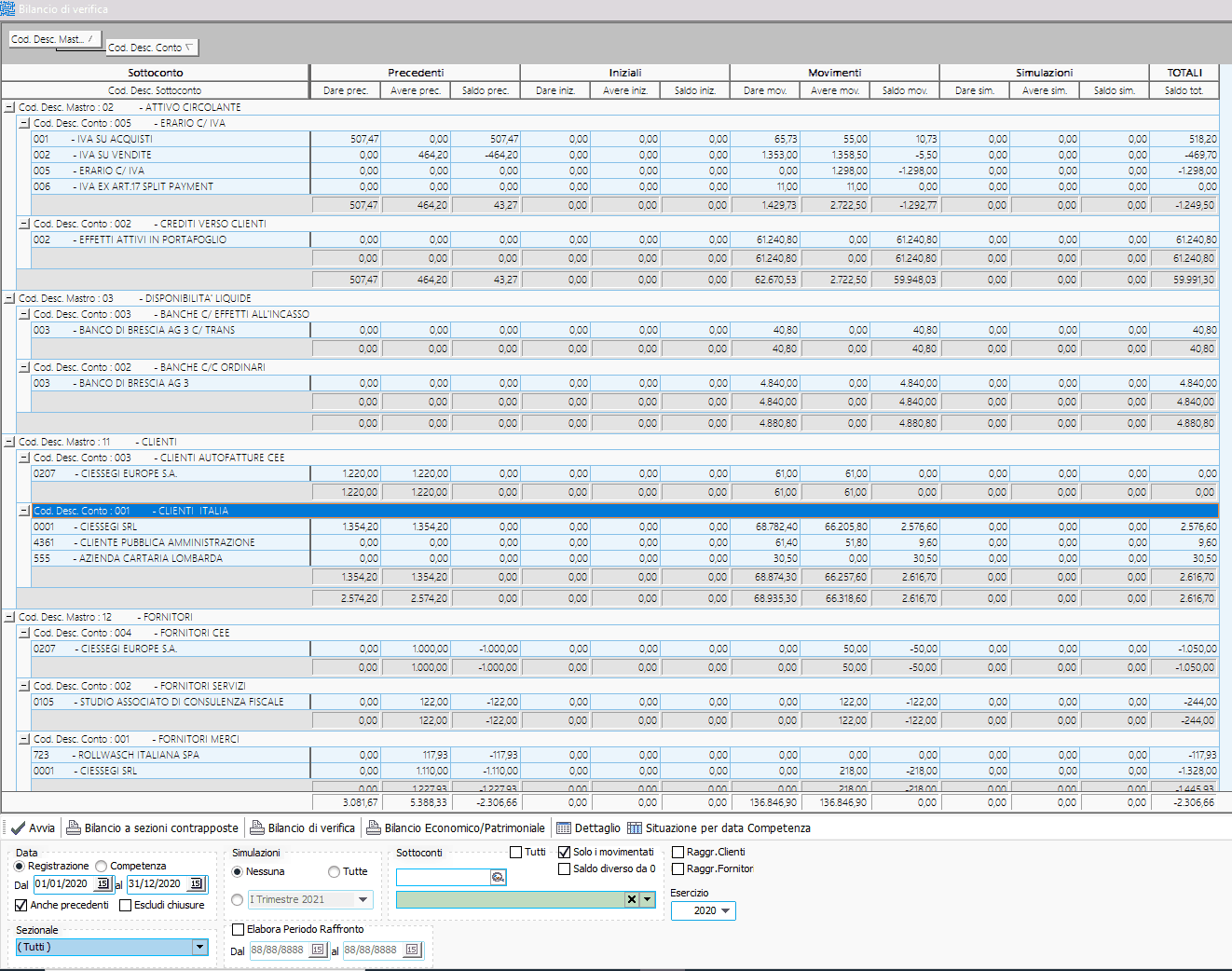Viewport: 1232px width, 971px height.
Task: Sort by Cod. Desc. Sottoconto column header
Action: 155,90
